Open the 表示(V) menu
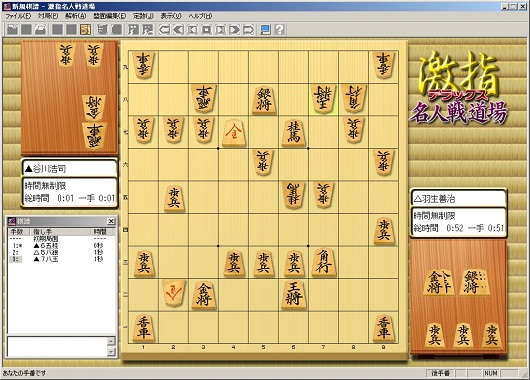530x380 pixels. coord(171,16)
